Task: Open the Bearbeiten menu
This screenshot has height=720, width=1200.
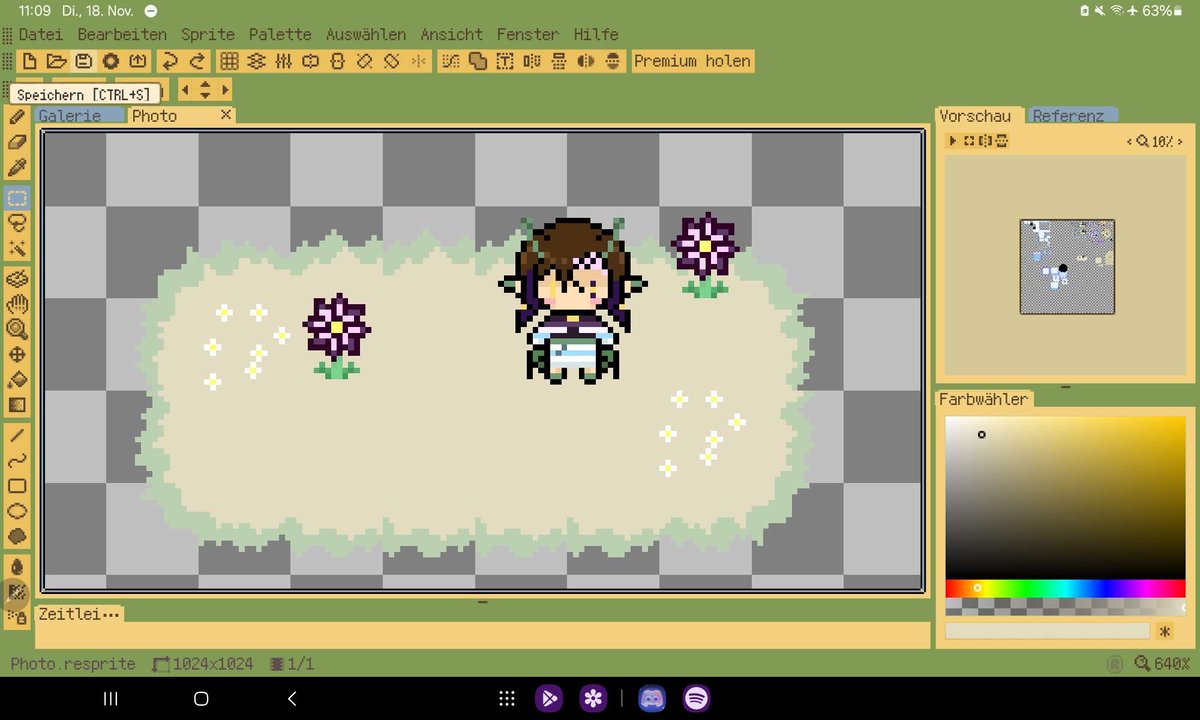Action: tap(122, 34)
